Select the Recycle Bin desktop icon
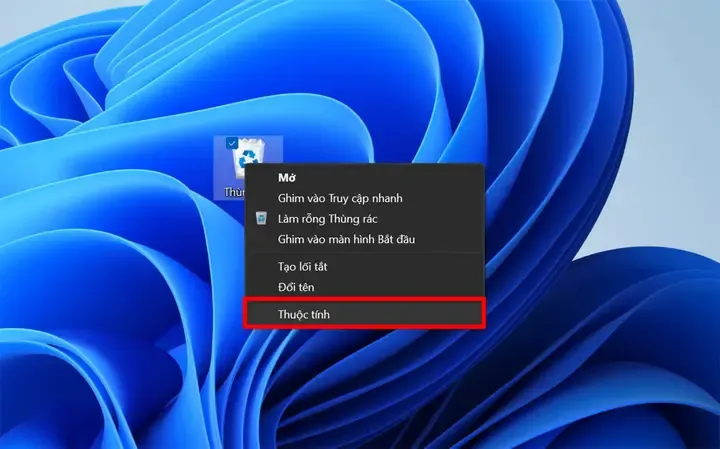The height and width of the screenshot is (449, 720). pos(248,157)
